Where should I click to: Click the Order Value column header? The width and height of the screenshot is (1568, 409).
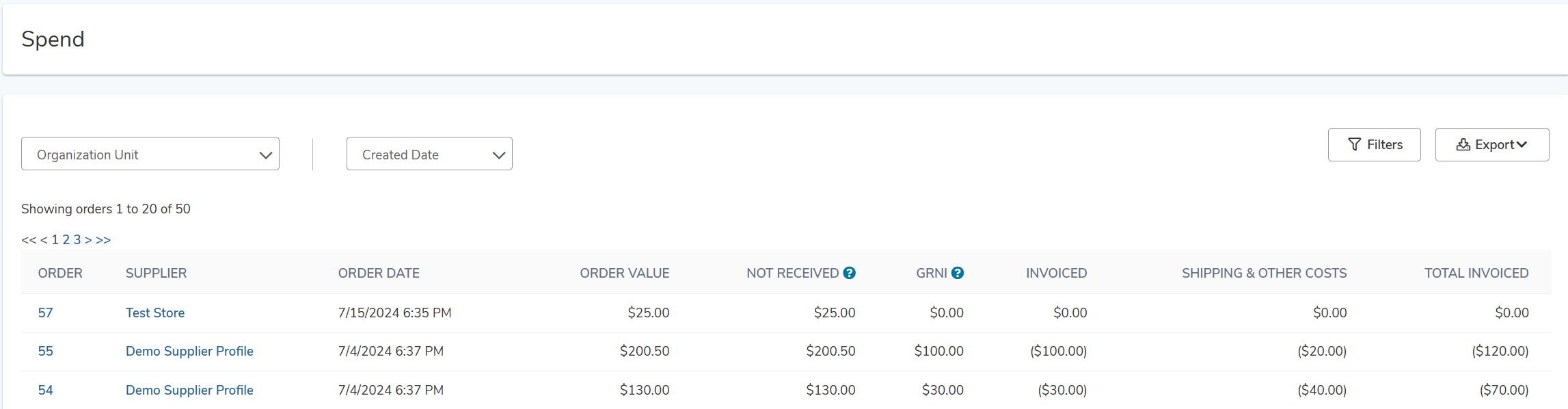(625, 273)
